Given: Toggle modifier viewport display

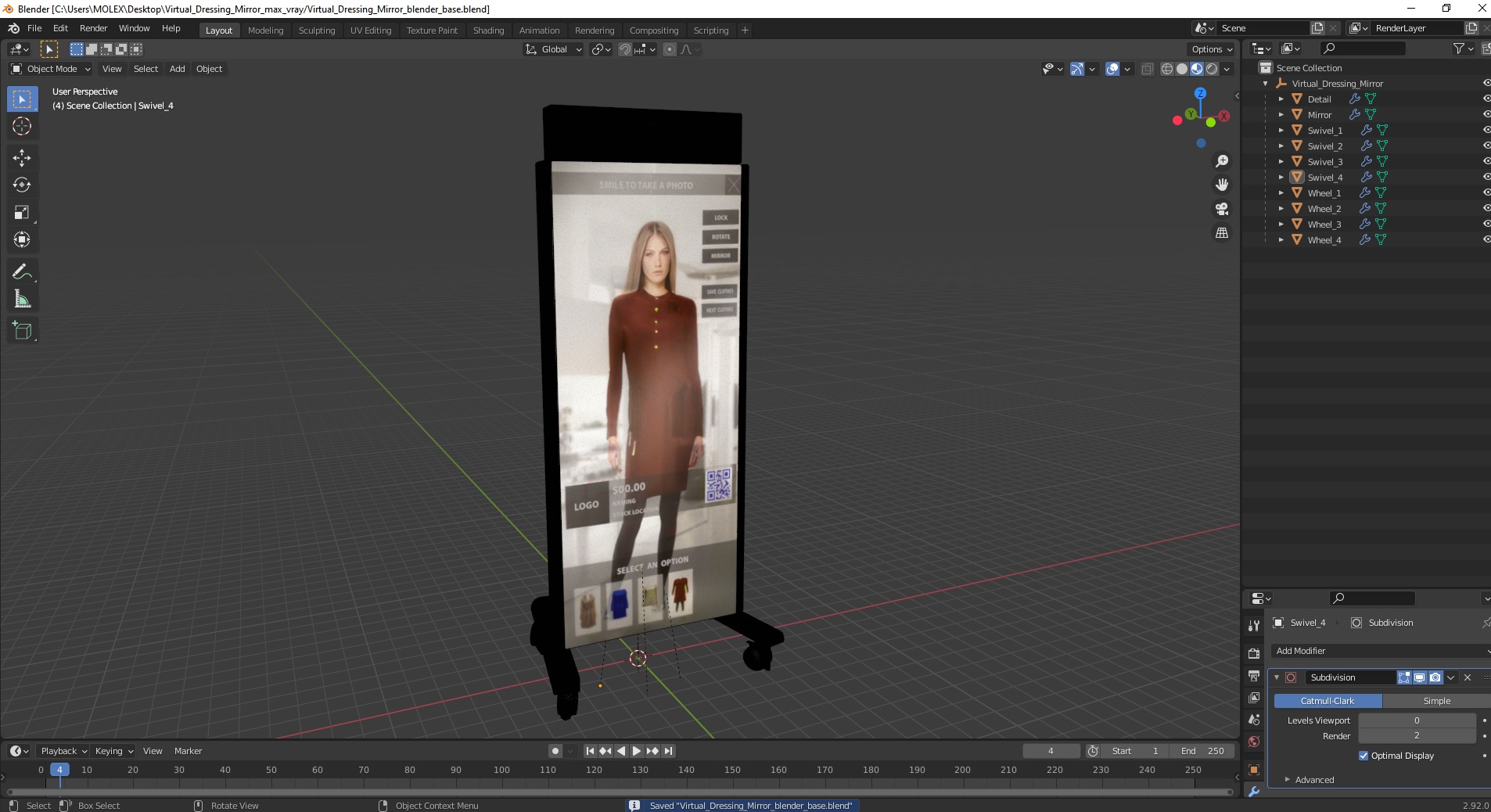Looking at the screenshot, I should coord(1419,677).
